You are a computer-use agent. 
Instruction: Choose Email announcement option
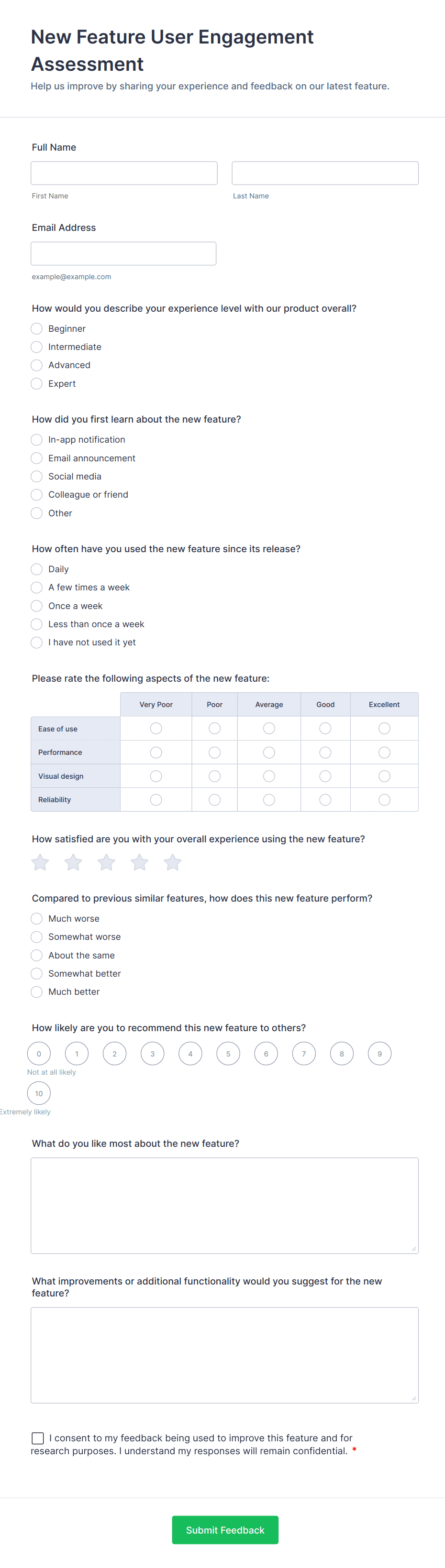click(36, 458)
